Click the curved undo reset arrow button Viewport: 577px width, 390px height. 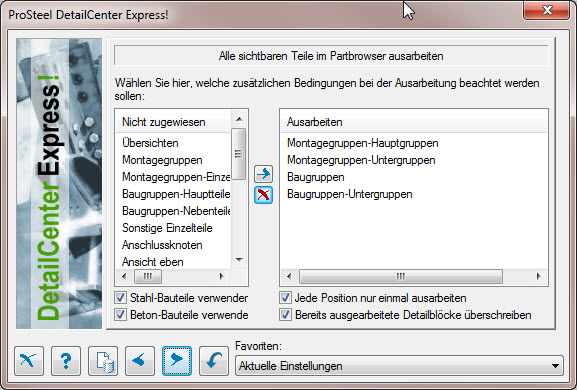point(214,361)
